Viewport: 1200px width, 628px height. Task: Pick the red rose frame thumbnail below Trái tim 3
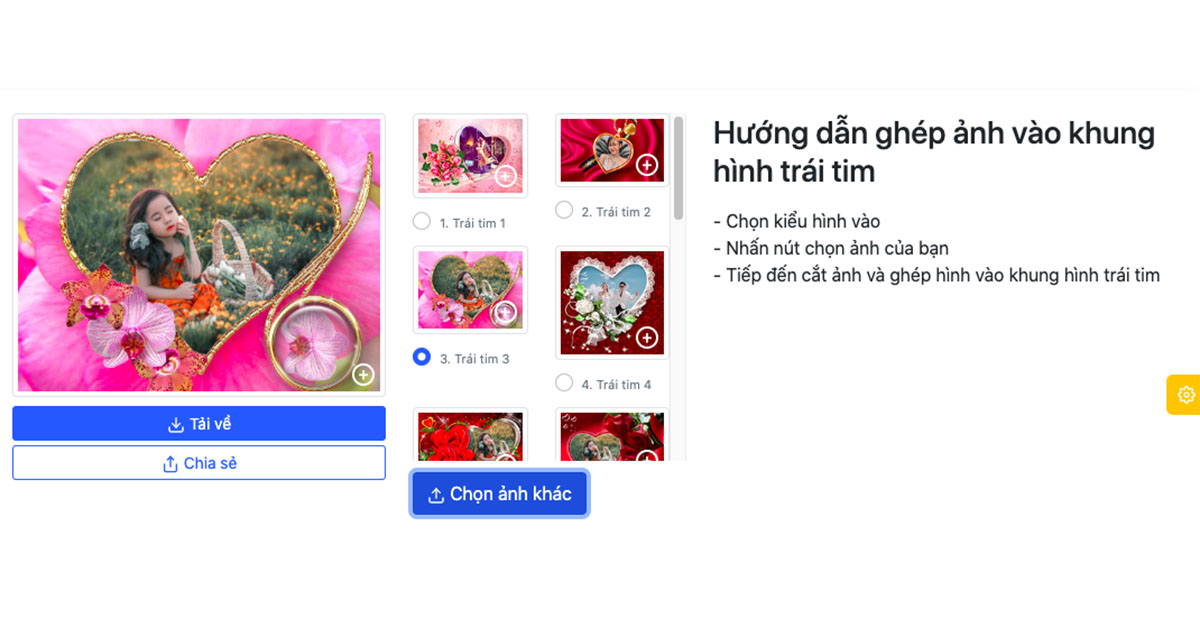pos(470,436)
